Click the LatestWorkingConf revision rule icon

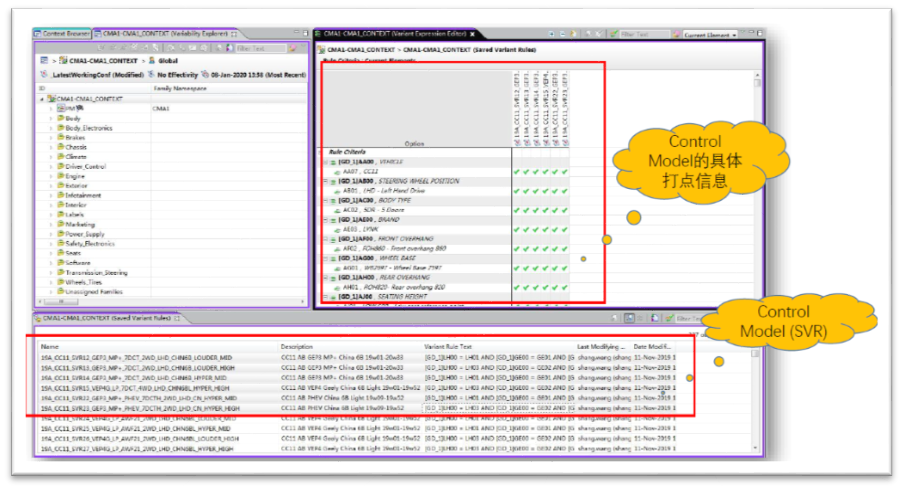[x=42, y=74]
